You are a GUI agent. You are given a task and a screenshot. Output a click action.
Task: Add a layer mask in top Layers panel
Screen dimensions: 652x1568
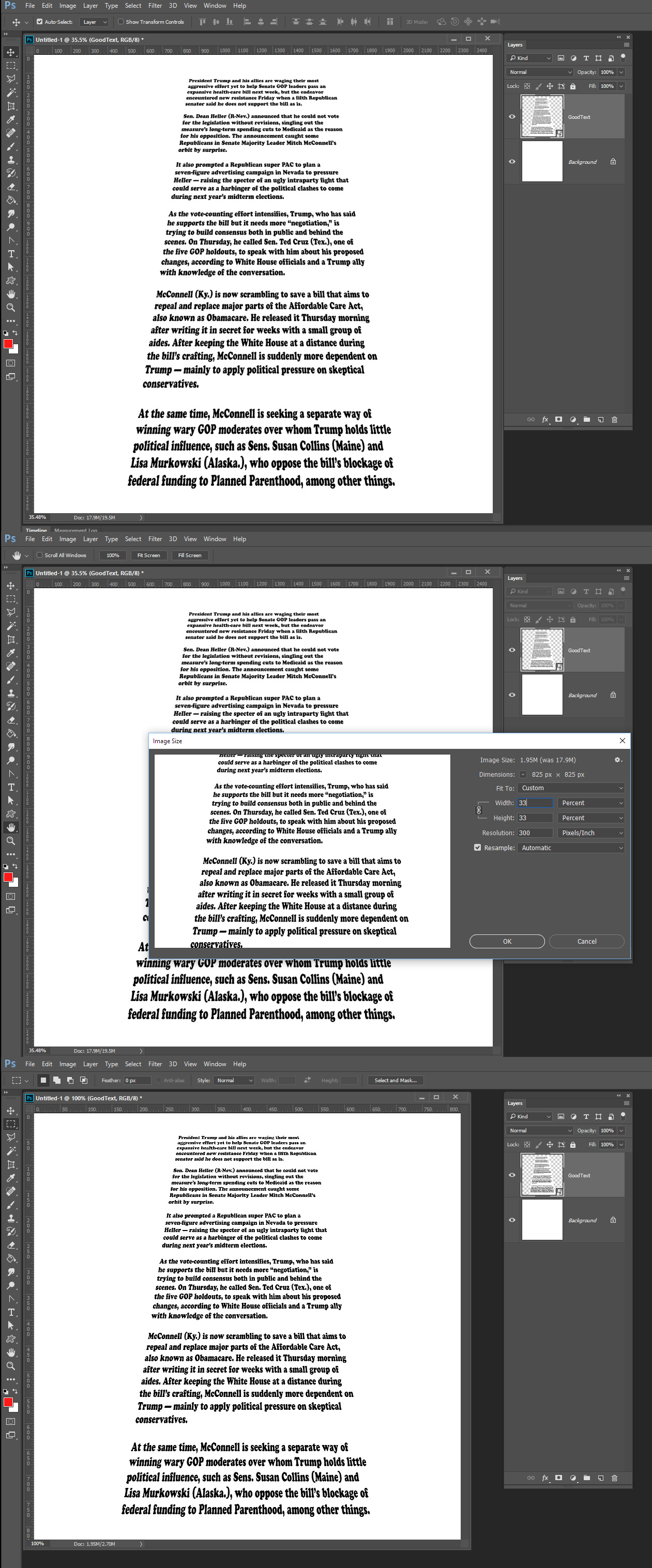[559, 420]
